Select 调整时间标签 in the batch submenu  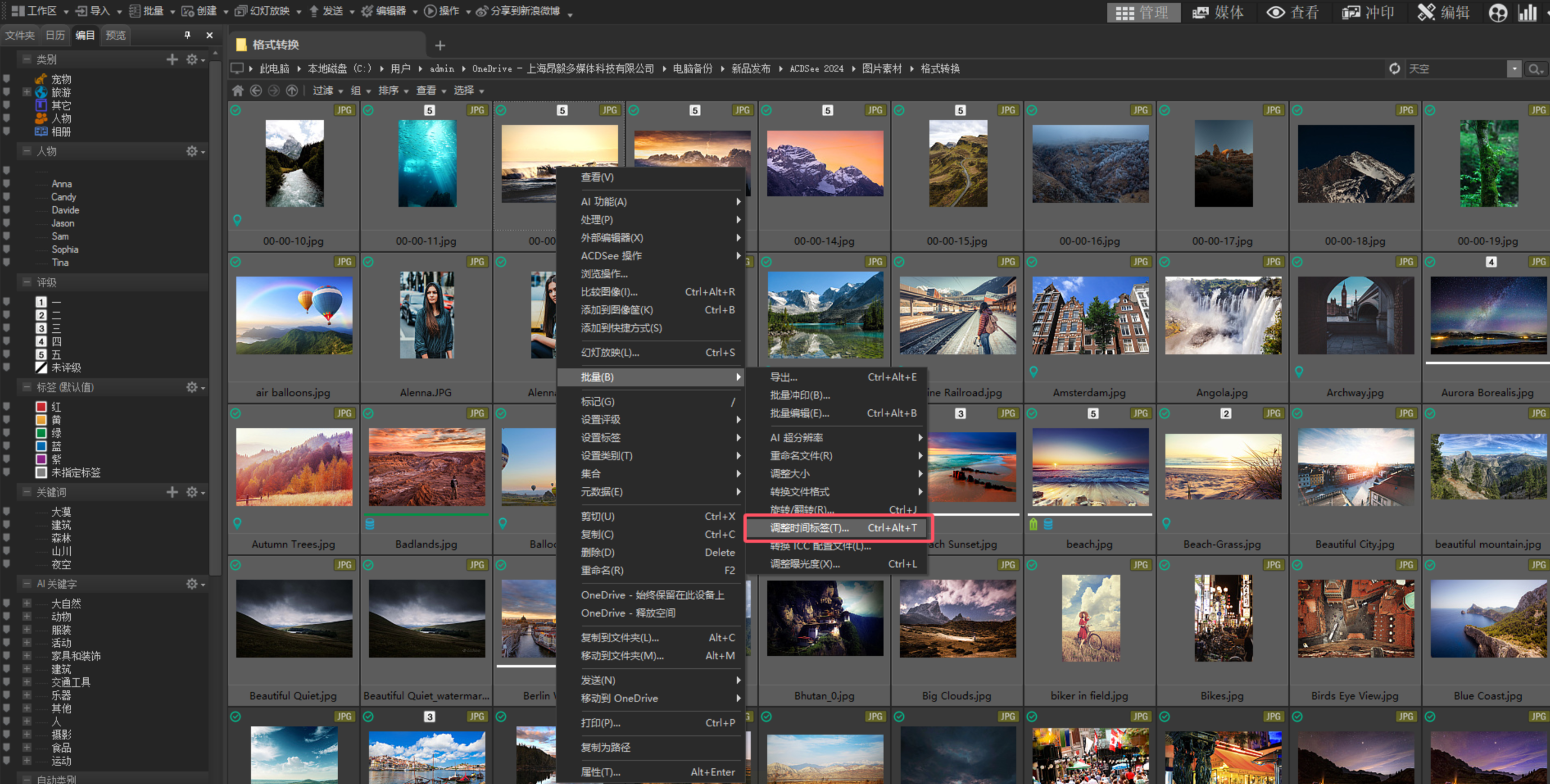point(809,527)
